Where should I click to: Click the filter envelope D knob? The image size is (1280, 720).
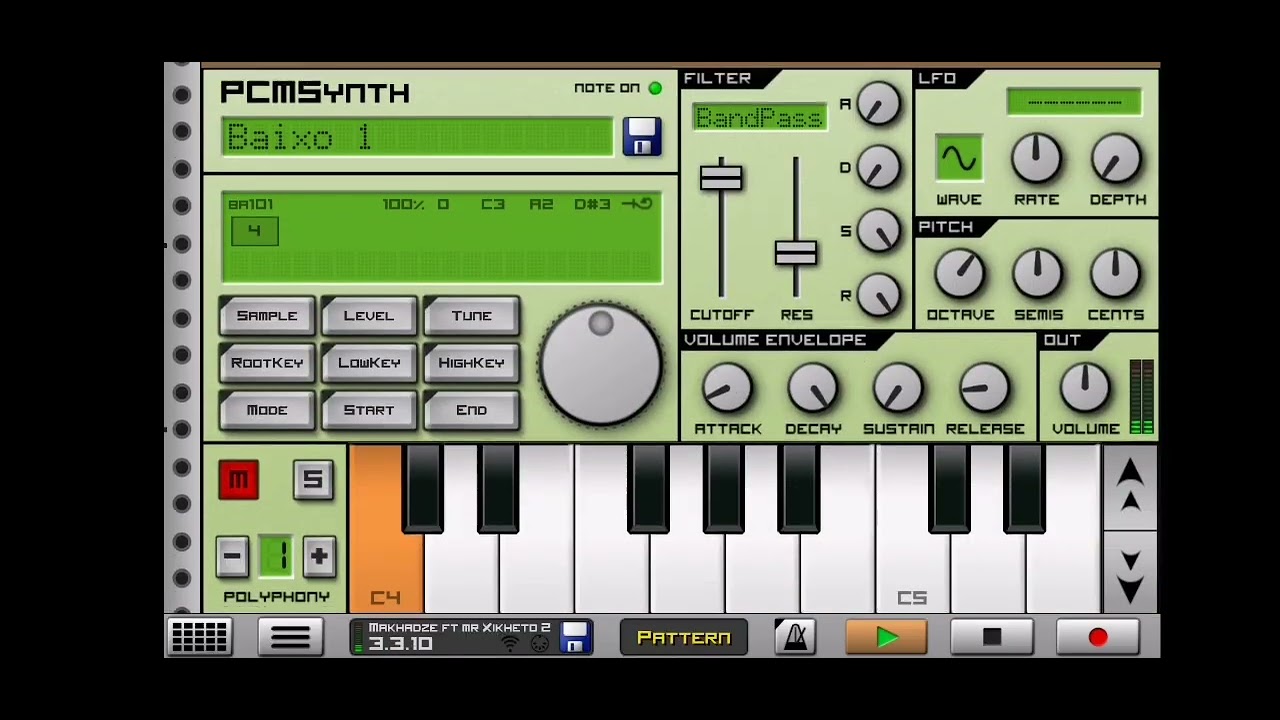tap(878, 167)
